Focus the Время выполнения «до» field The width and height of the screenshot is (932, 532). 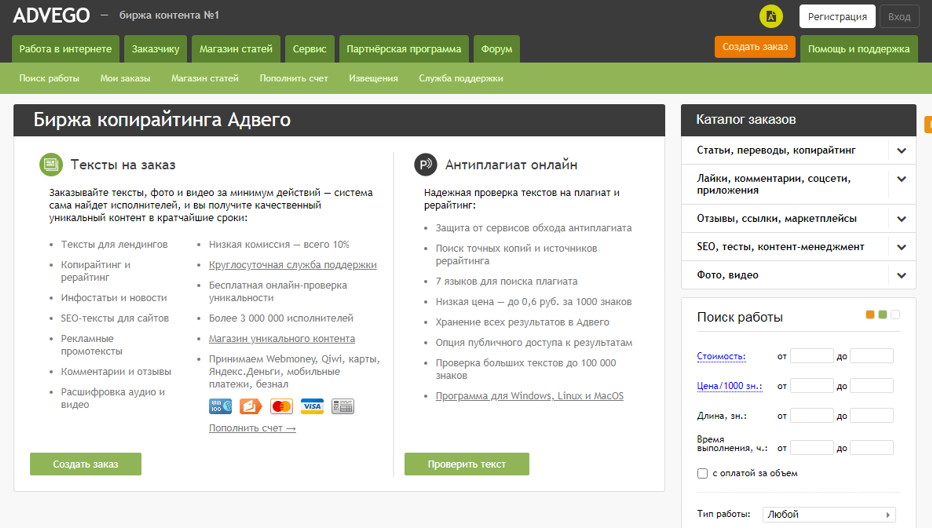pyautogui.click(x=872, y=448)
